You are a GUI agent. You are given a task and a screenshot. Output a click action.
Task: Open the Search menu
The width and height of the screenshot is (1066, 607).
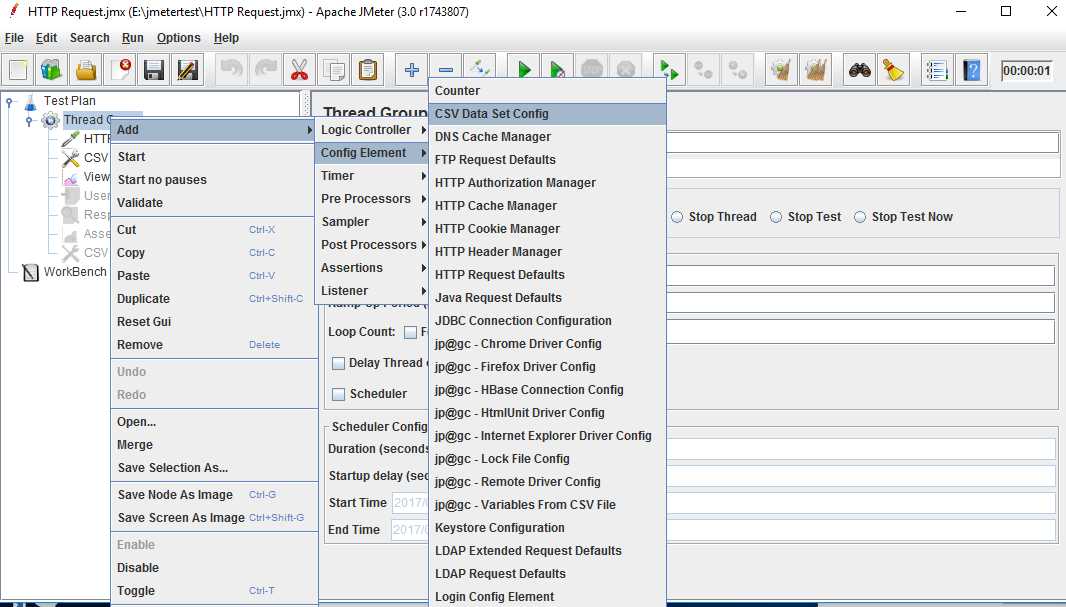90,38
